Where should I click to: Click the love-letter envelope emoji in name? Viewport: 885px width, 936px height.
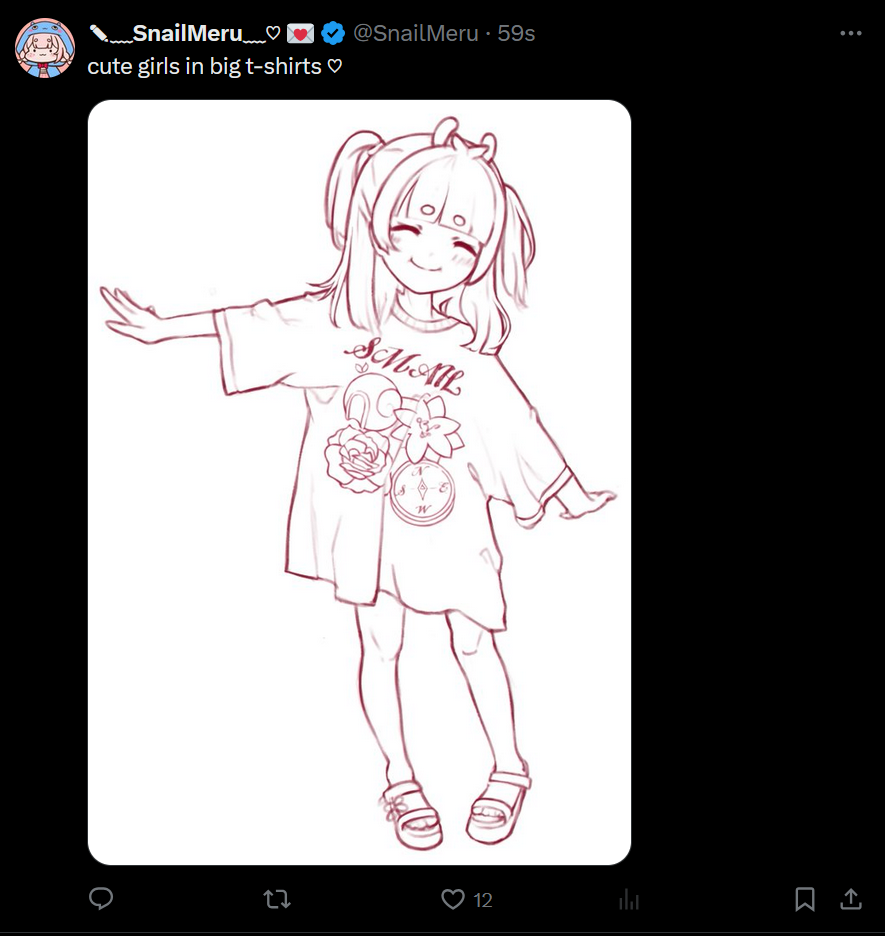(x=300, y=33)
